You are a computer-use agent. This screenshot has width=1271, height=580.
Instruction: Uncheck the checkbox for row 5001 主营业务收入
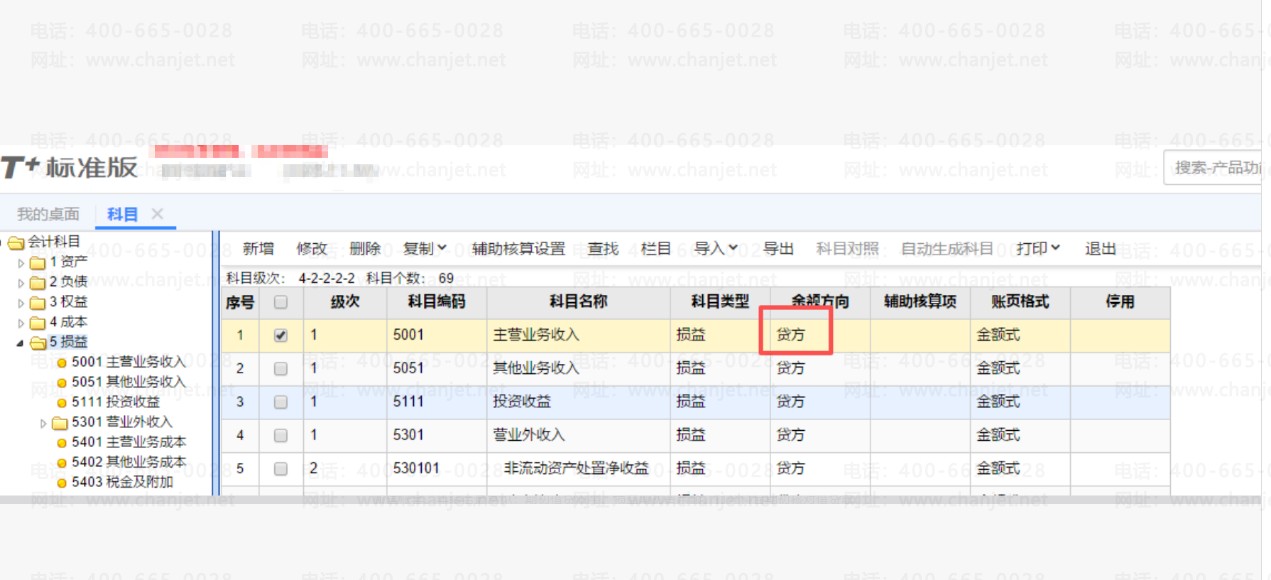[x=281, y=336]
